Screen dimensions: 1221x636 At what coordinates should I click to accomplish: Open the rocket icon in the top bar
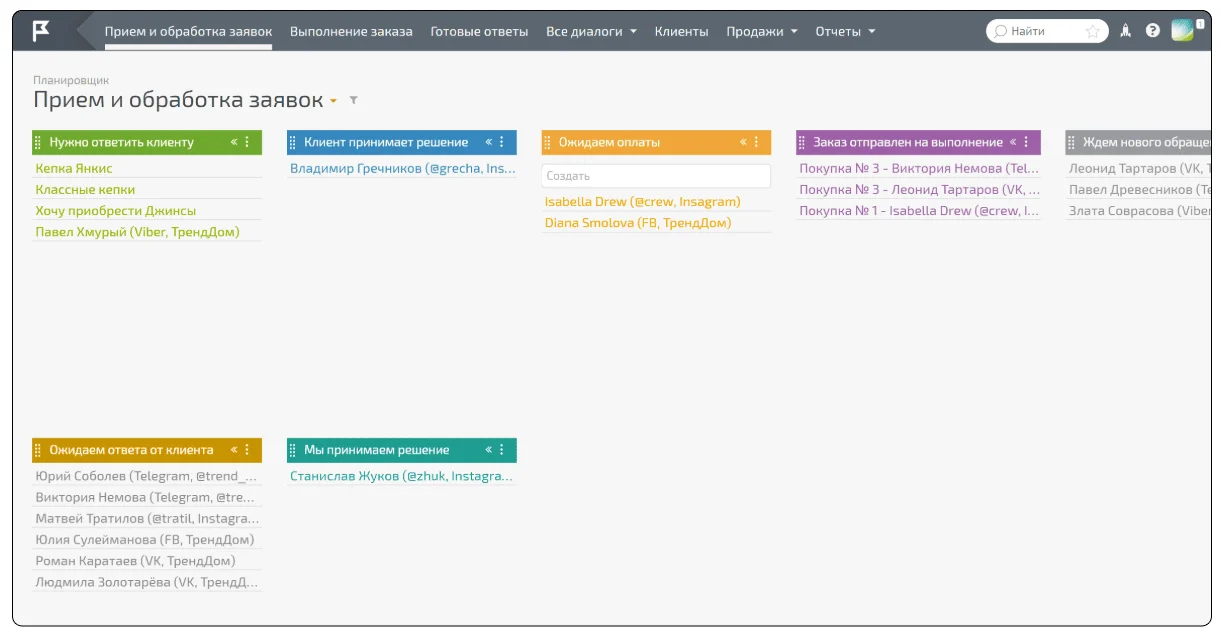coord(1125,31)
